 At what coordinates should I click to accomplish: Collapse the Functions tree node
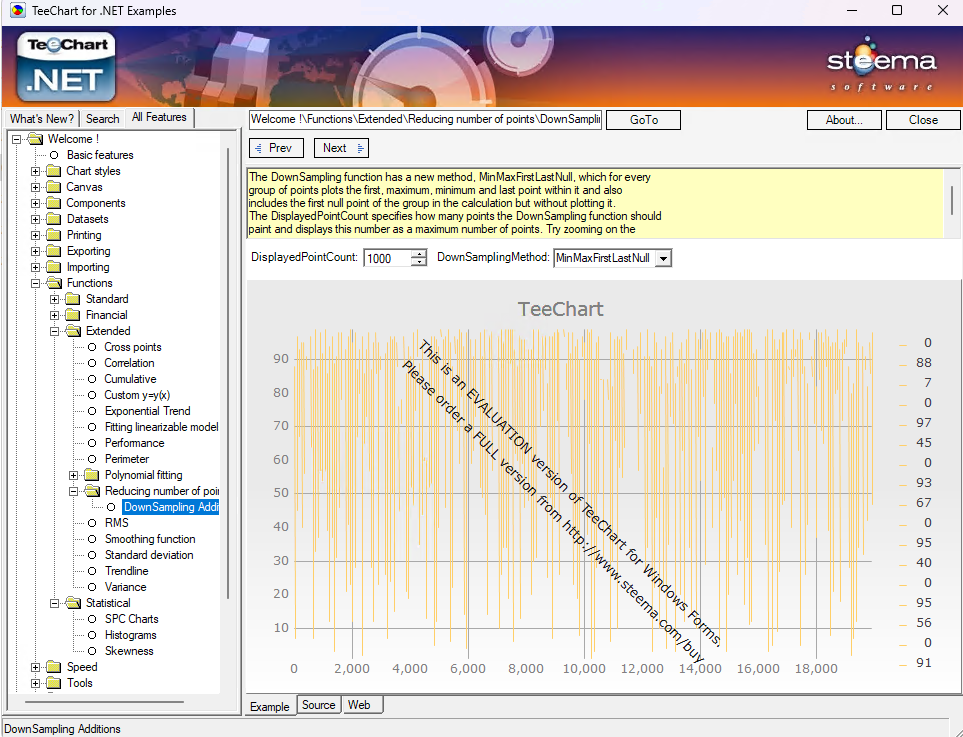click(36, 283)
